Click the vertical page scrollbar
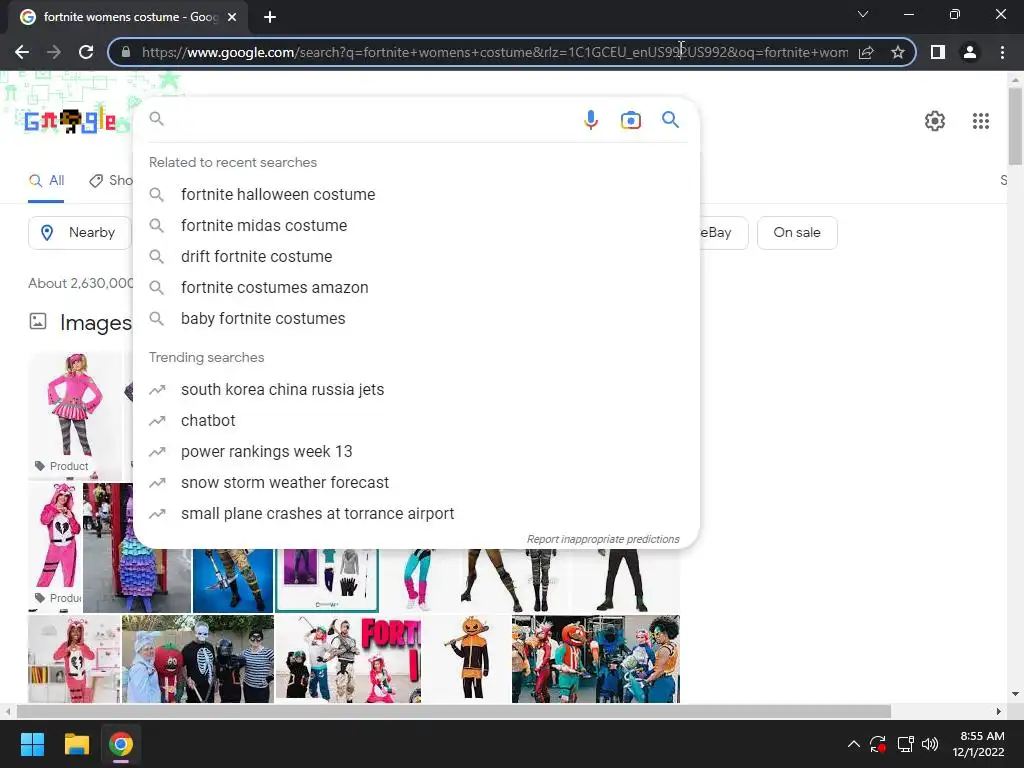1024x768 pixels. click(x=1015, y=127)
